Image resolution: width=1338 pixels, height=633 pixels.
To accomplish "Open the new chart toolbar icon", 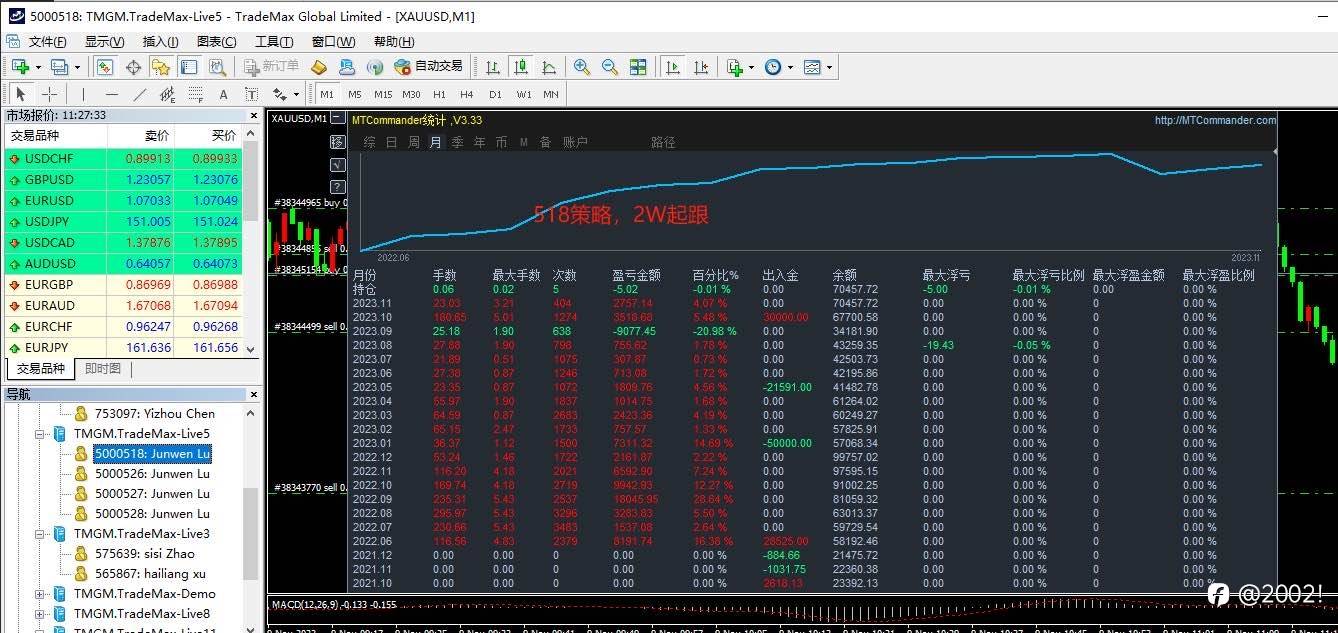I will (x=20, y=67).
